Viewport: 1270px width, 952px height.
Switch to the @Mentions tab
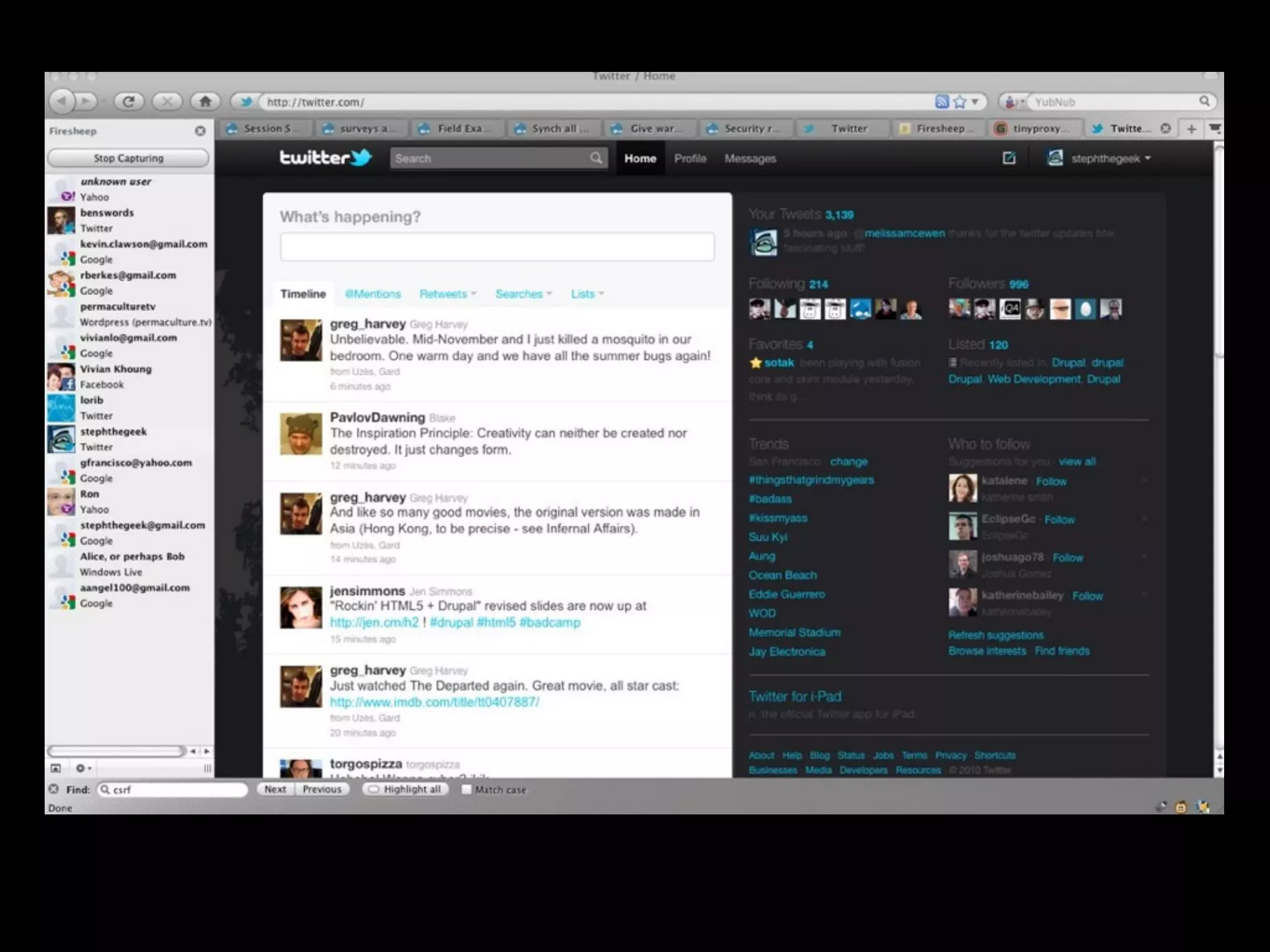pyautogui.click(x=373, y=294)
